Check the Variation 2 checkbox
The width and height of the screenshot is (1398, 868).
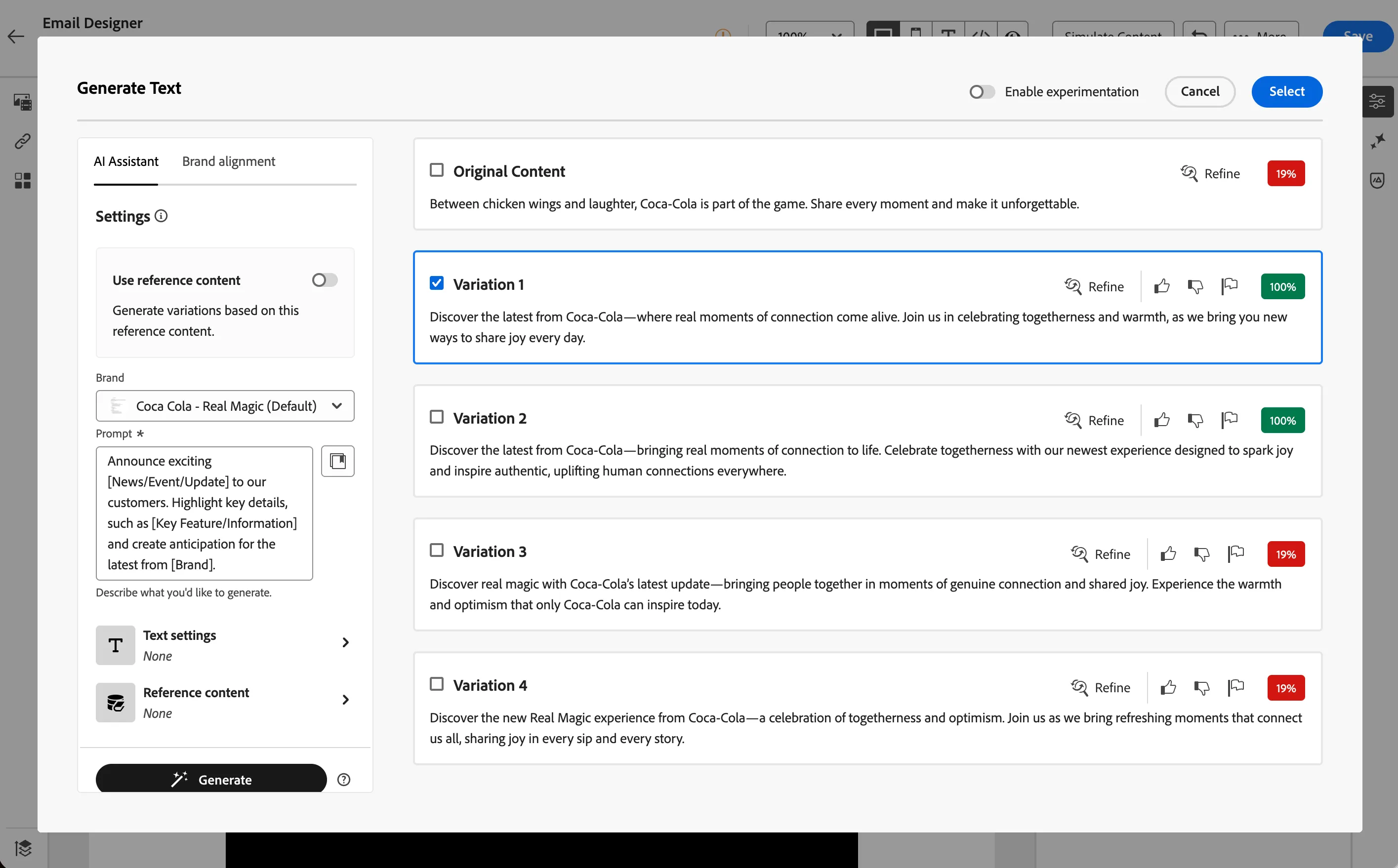[x=437, y=417]
